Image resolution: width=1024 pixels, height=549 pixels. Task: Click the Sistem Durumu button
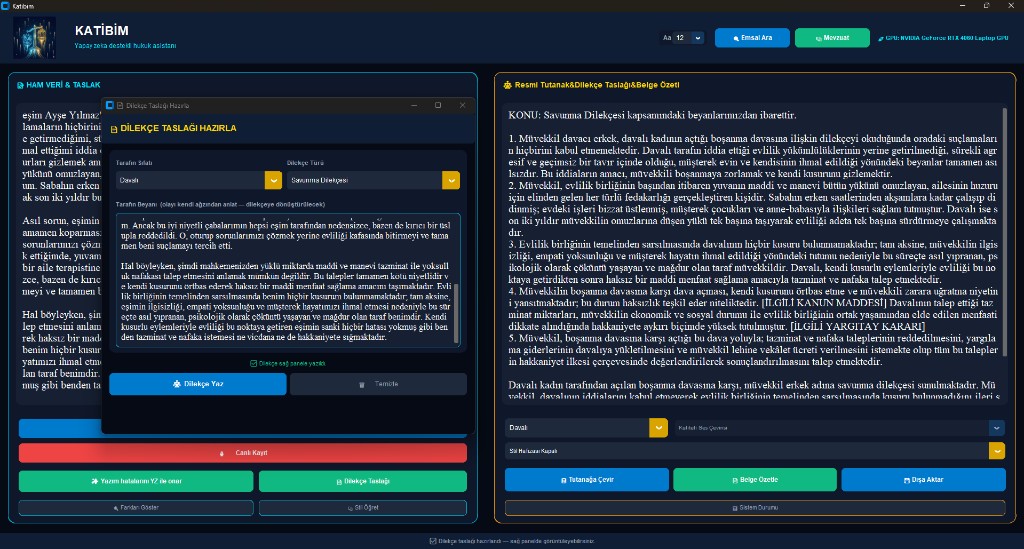[755, 508]
